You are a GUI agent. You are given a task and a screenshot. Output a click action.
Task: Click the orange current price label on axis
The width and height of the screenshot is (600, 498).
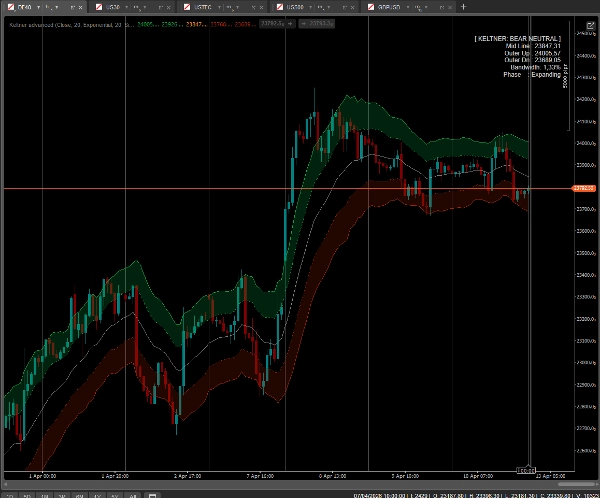[583, 188]
